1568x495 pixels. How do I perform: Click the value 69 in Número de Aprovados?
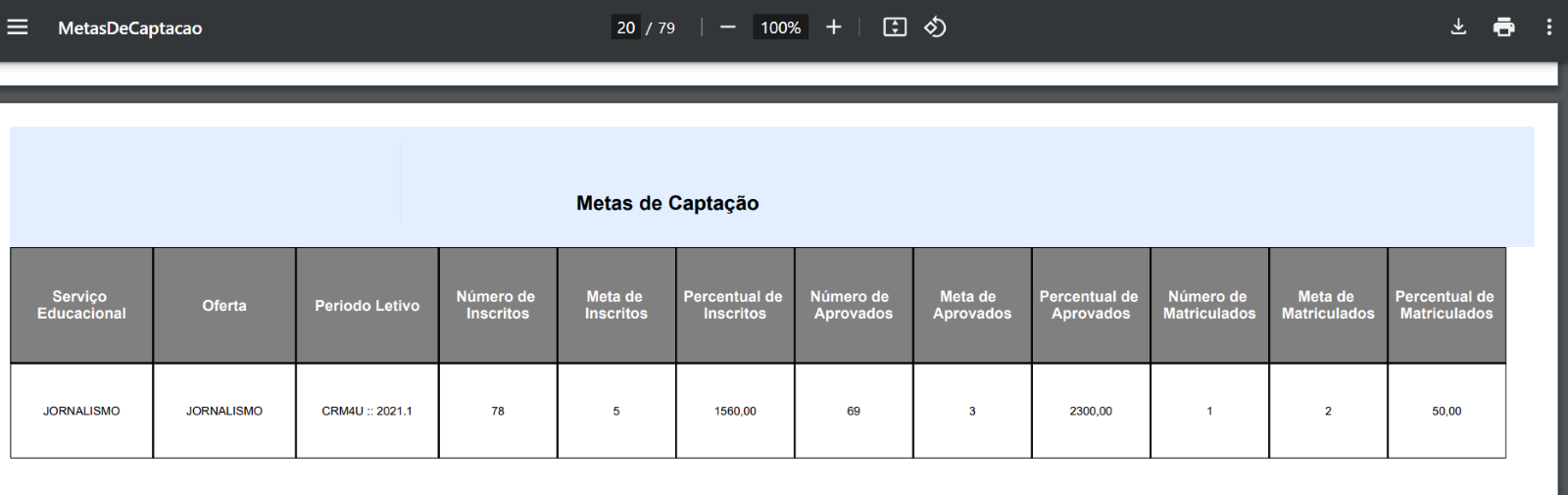point(854,411)
